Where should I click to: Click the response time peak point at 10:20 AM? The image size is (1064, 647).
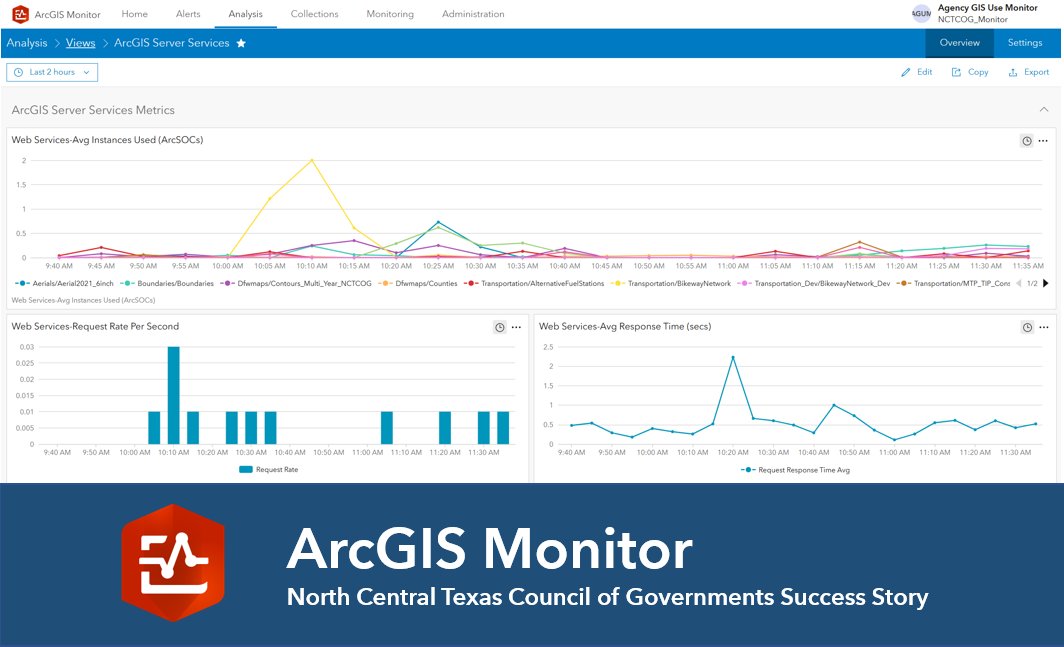pos(733,357)
